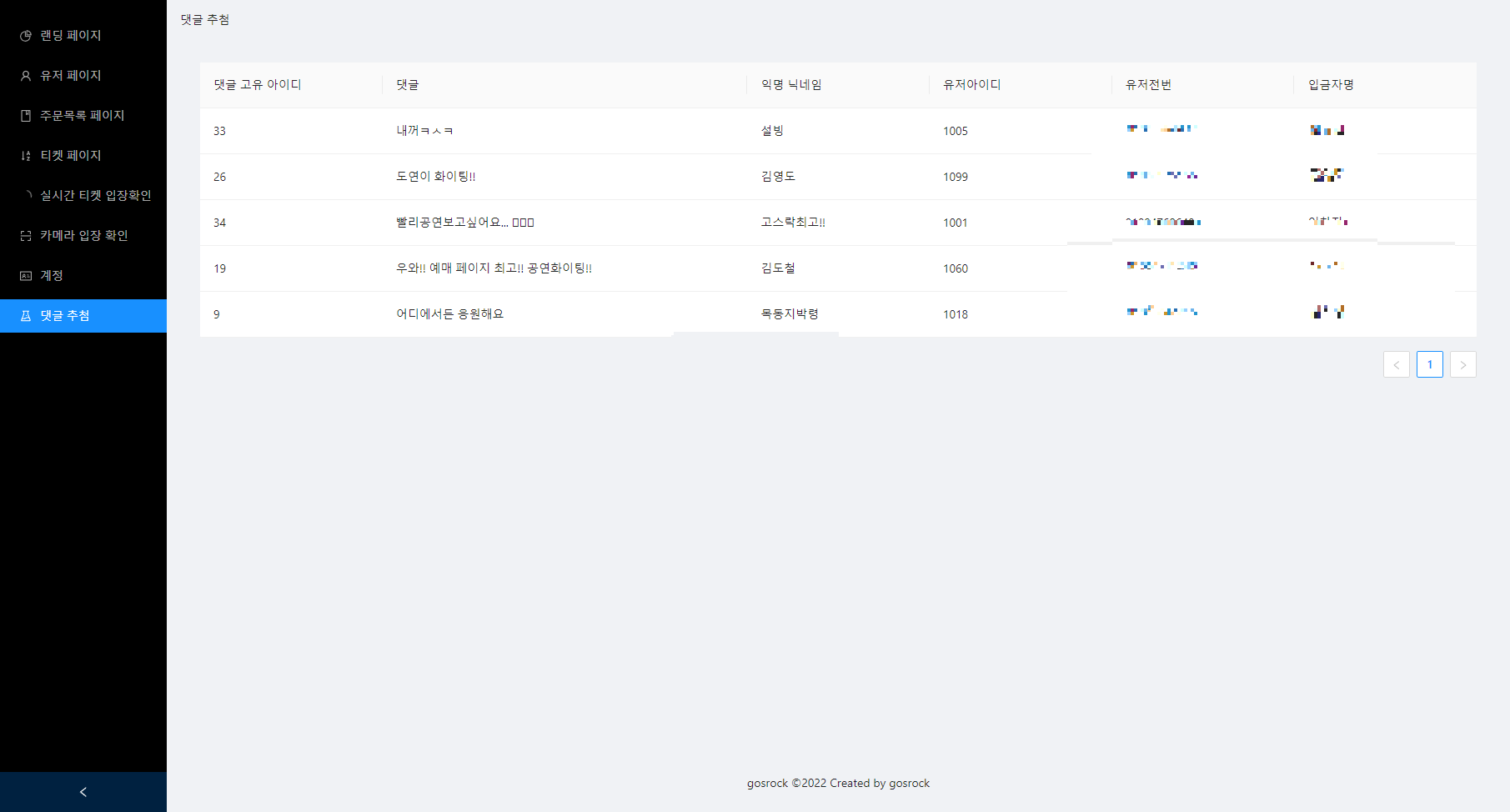Click the comment 우와!! 예매 페이지 최고!!
The image size is (1510, 812).
(x=494, y=268)
